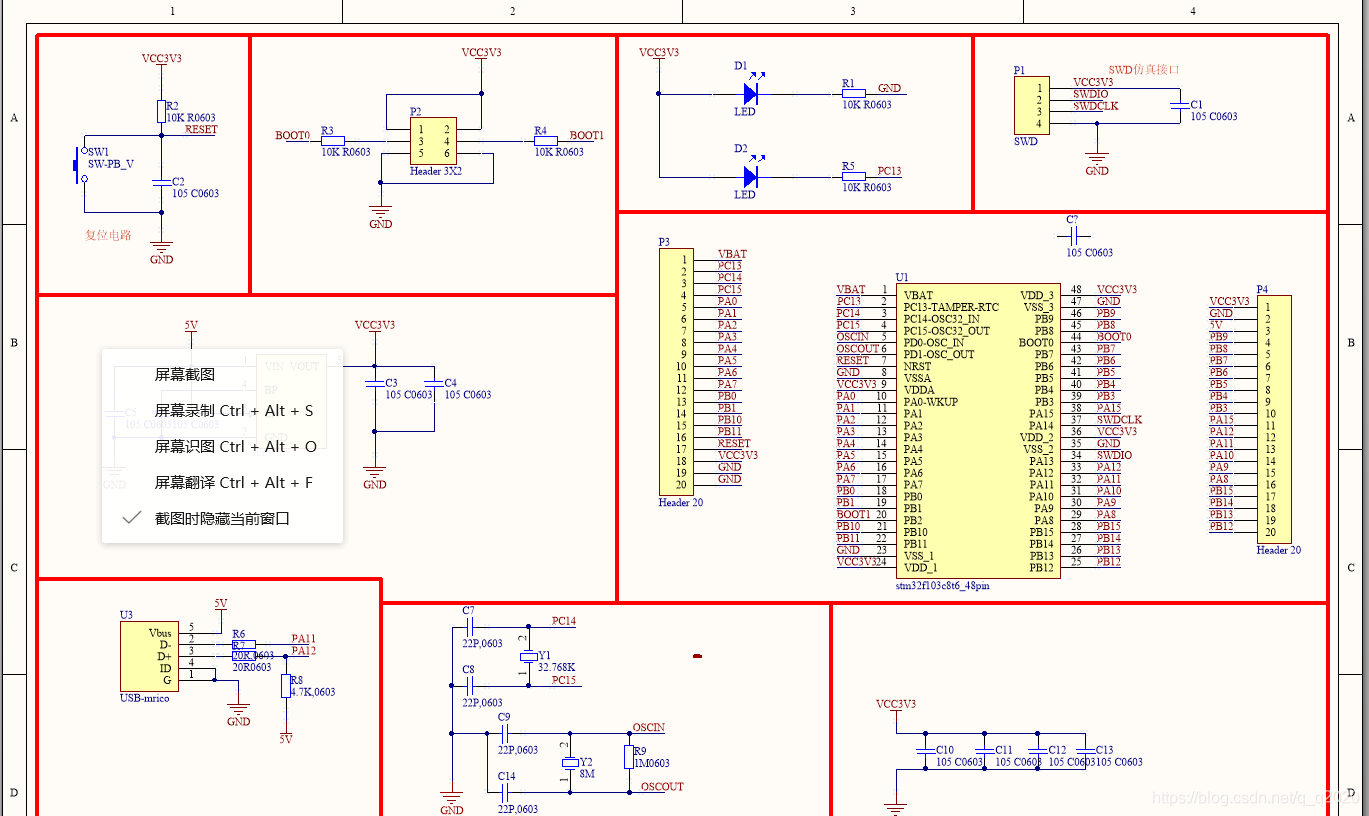The image size is (1369, 816).
Task: Select the D1 LED diode symbol
Action: 751,94
